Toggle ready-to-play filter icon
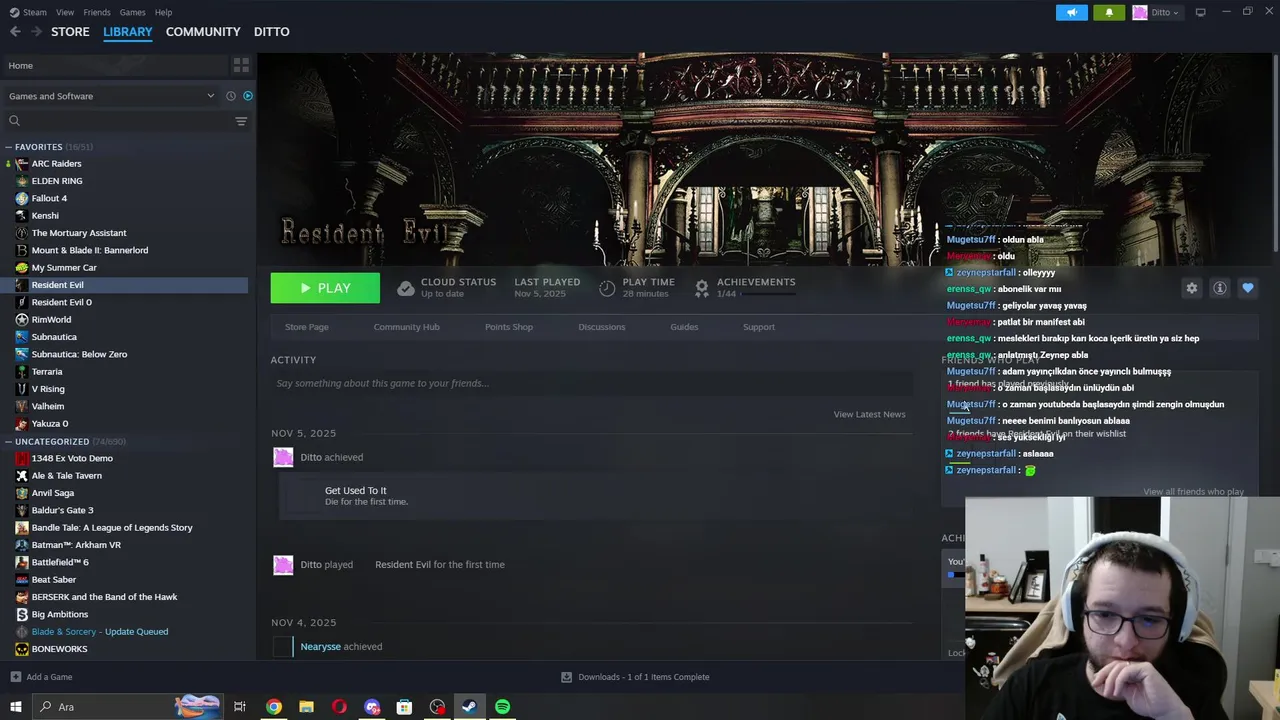1280x720 pixels. [248, 96]
